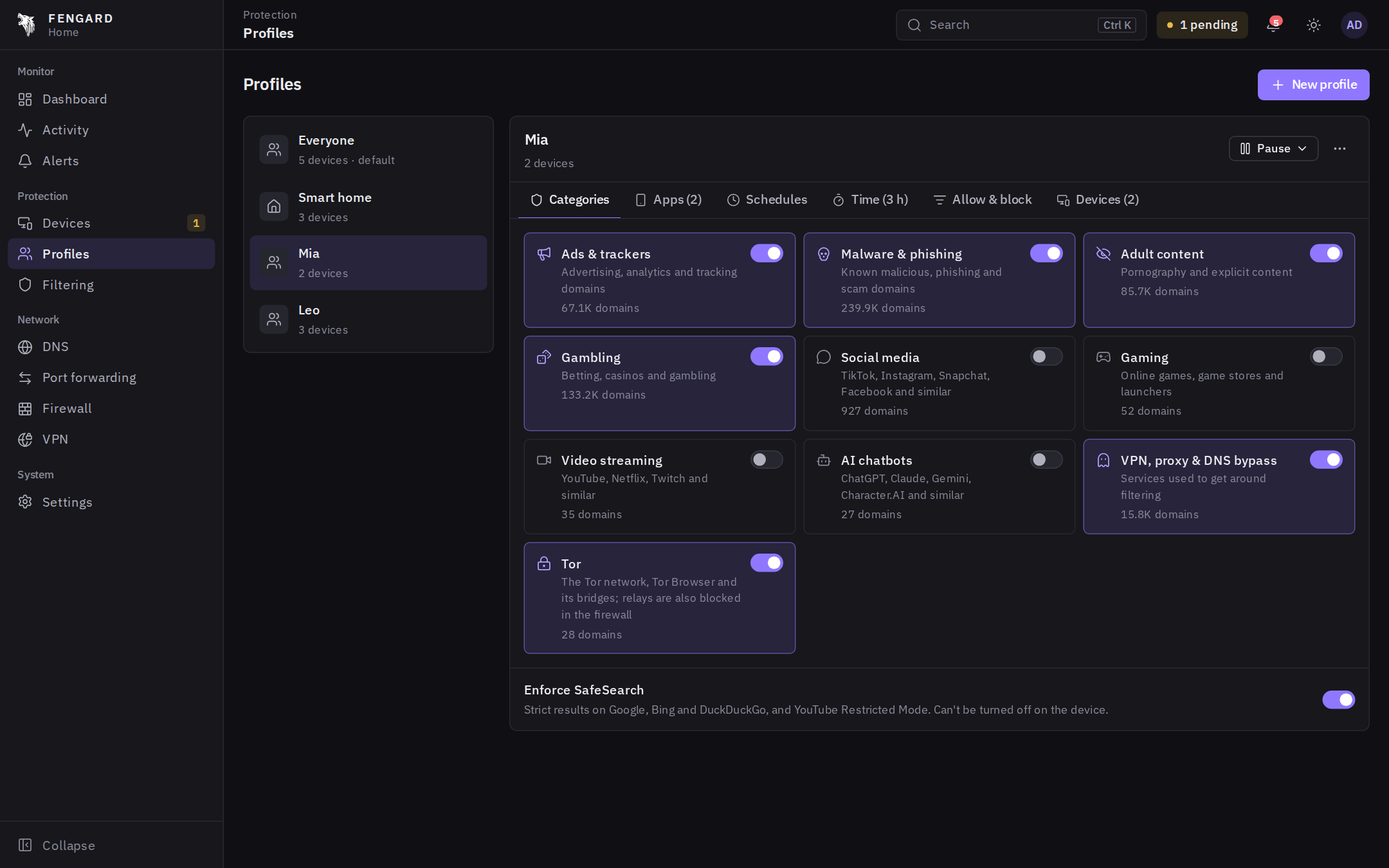Click the Social media chat bubble icon
The height and width of the screenshot is (868, 1389).
click(824, 357)
